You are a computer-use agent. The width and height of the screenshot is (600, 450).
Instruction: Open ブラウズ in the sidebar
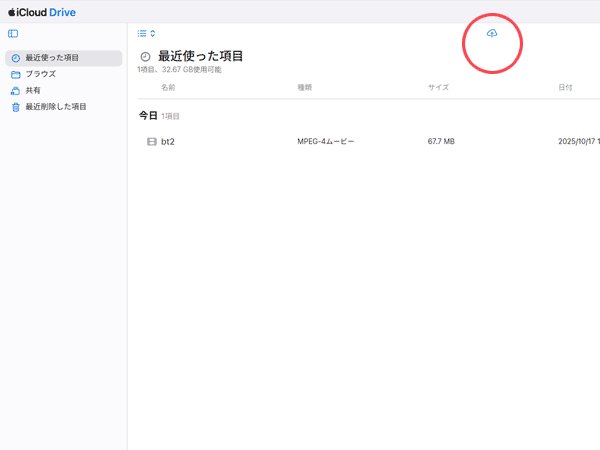(x=40, y=74)
